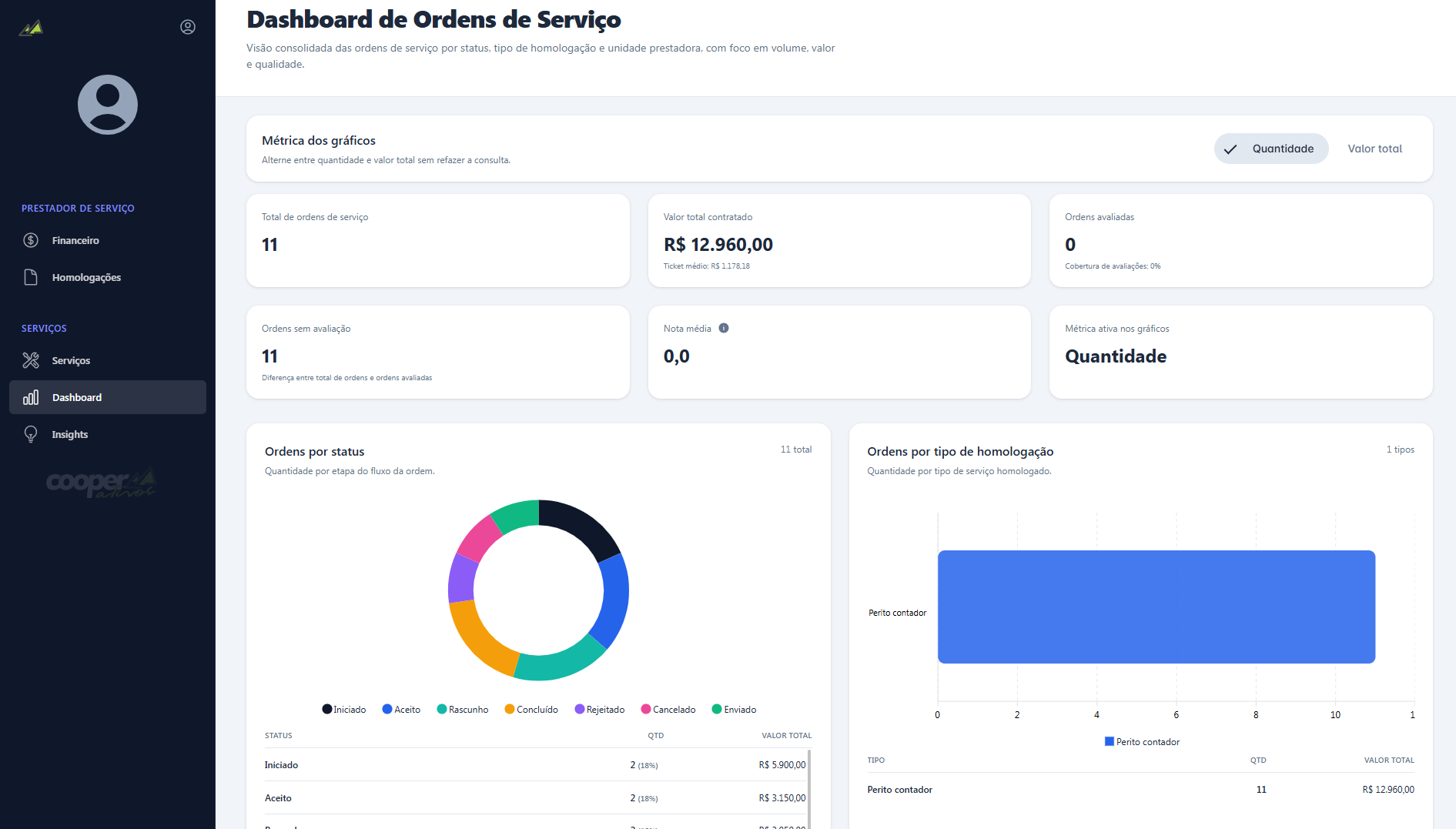The height and width of the screenshot is (829, 1456).
Task: Click the Cooperativos mountain logo icon
Action: [x=31, y=28]
